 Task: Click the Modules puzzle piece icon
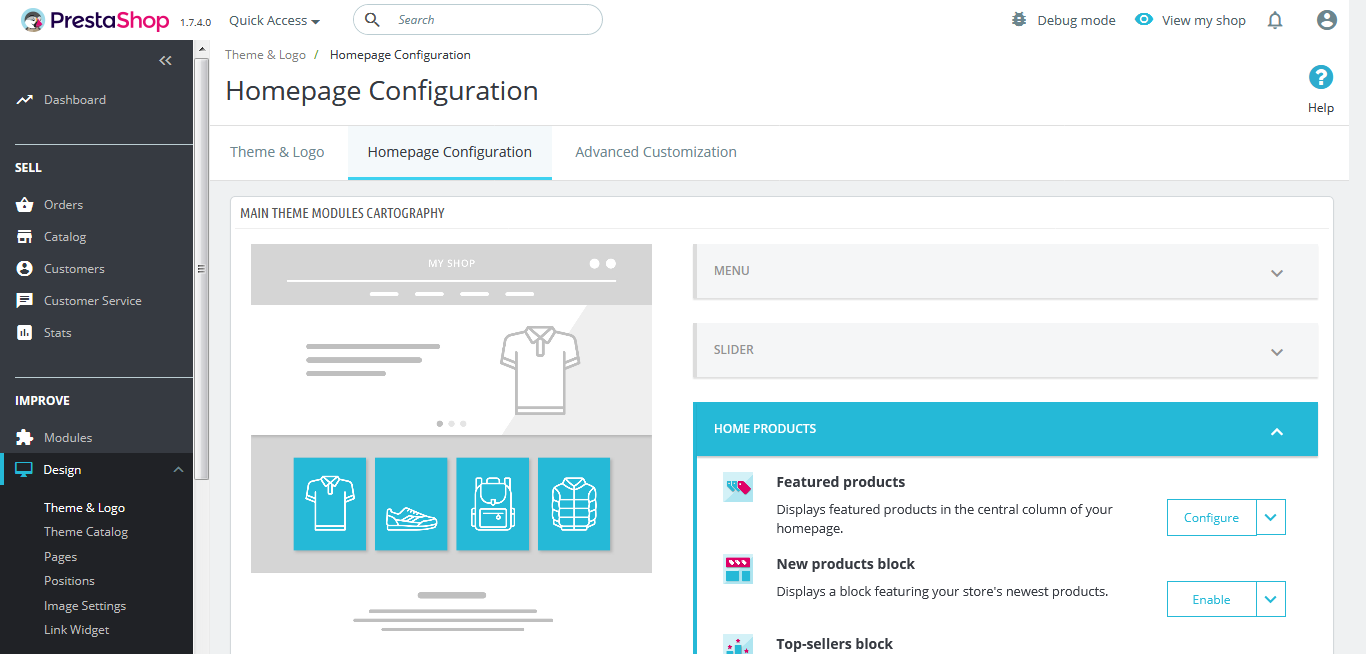click(25, 438)
